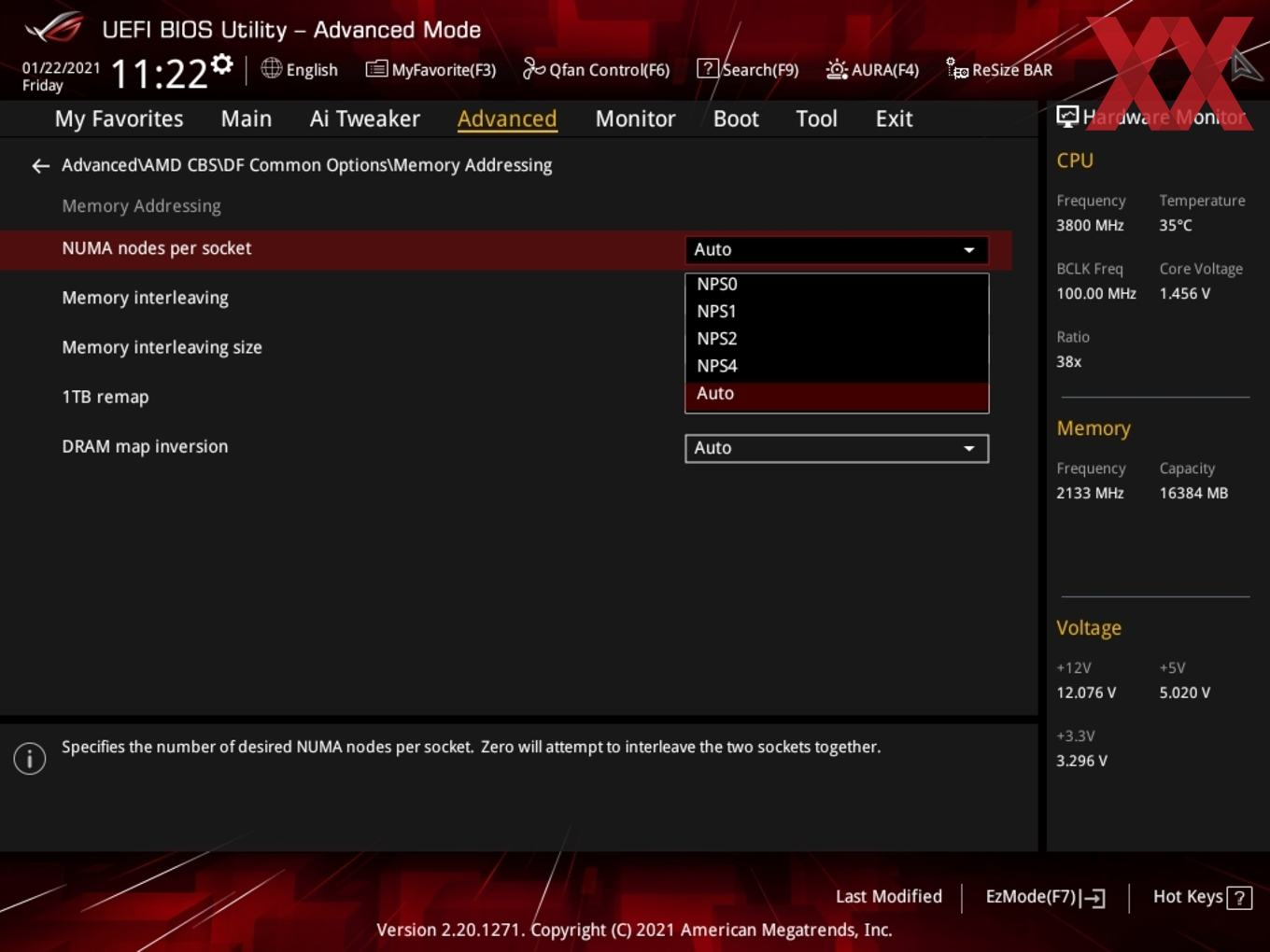Click the 11:22 clock display
The width and height of the screenshot is (1270, 952).
point(159,74)
